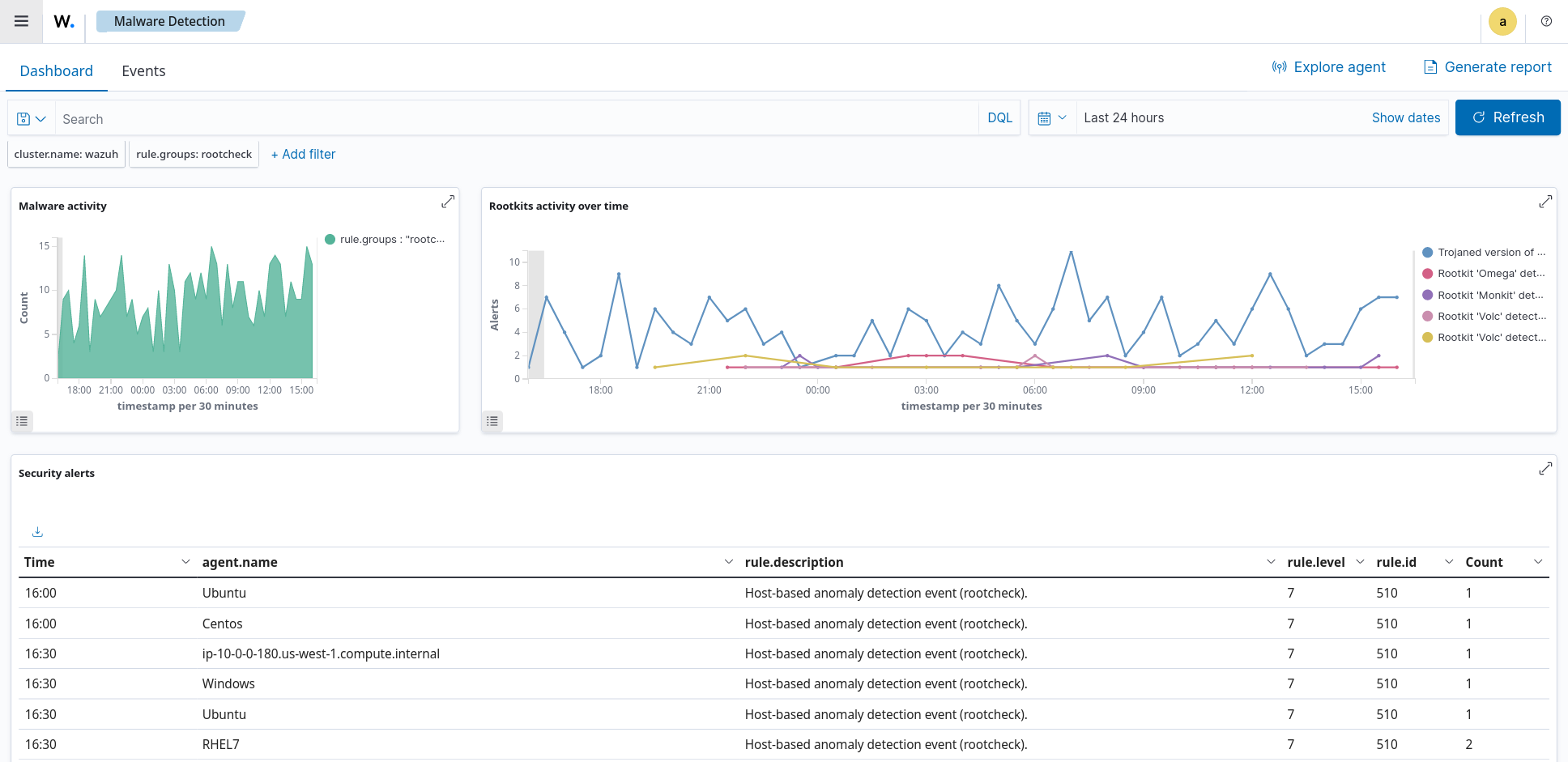
Task: Click the Wazuh logo home icon
Action: point(64,22)
